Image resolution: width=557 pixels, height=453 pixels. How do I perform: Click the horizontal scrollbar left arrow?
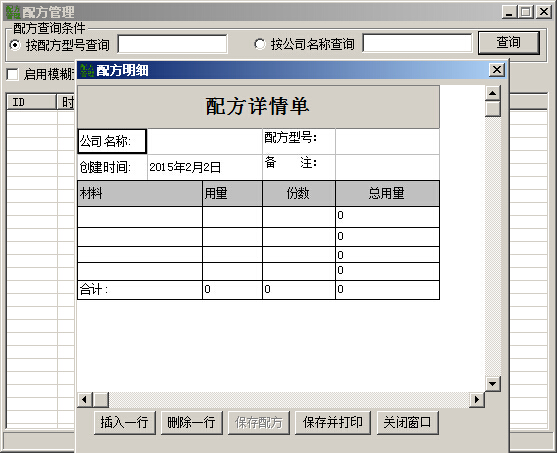tap(85, 400)
